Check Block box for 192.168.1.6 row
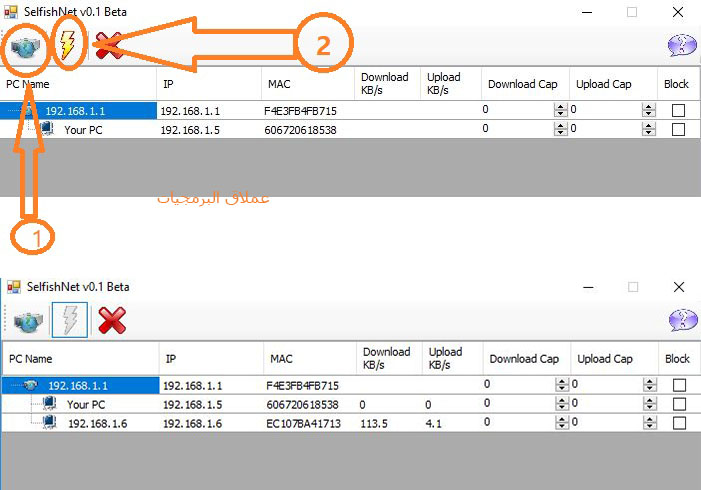Image resolution: width=701 pixels, height=490 pixels. [x=679, y=423]
